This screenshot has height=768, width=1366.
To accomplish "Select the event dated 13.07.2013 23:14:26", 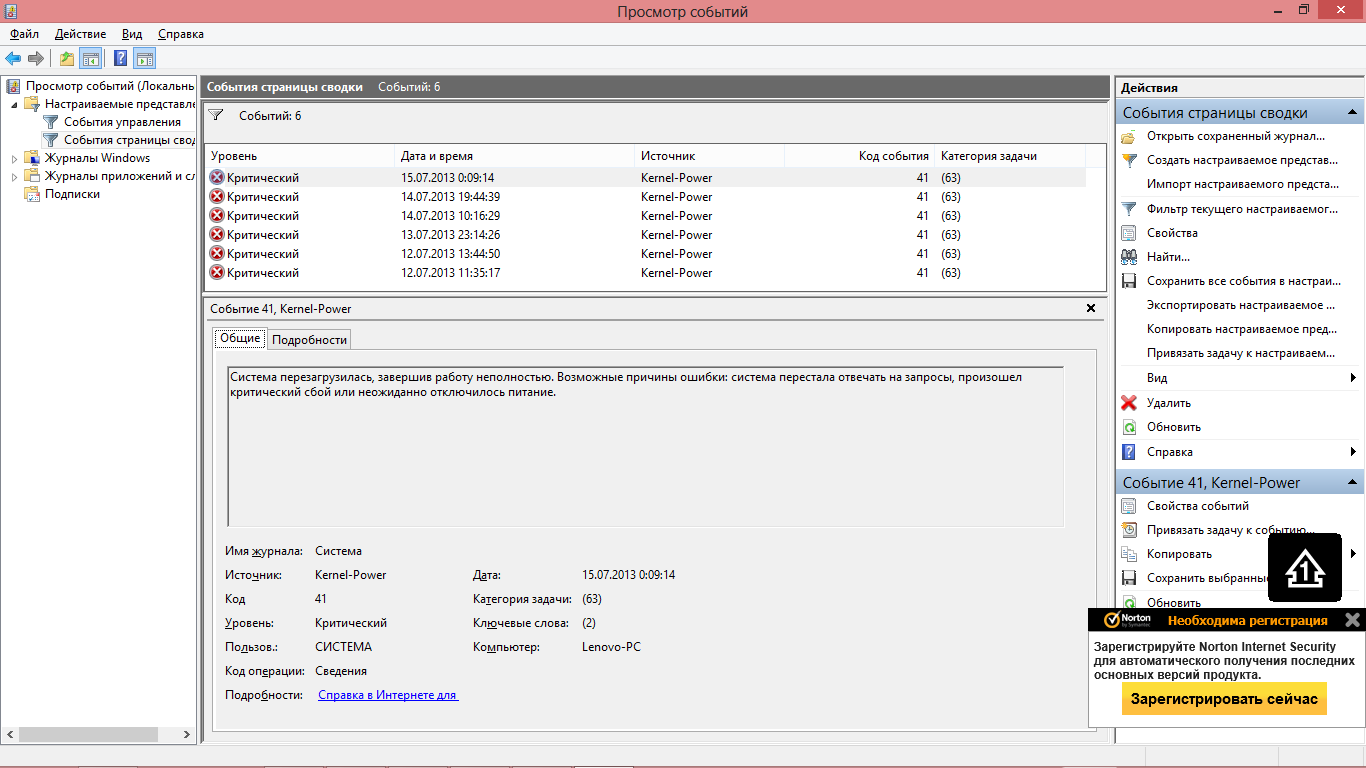I will 450,235.
